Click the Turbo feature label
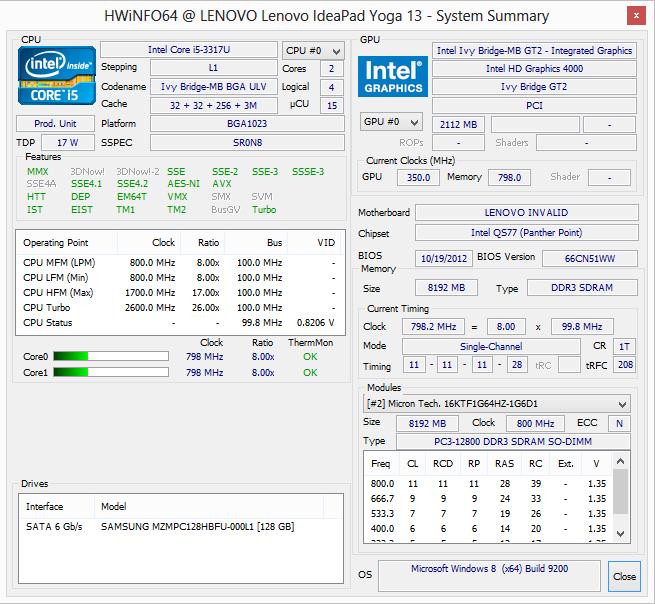Viewport: 655px width, 604px height. pos(264,210)
